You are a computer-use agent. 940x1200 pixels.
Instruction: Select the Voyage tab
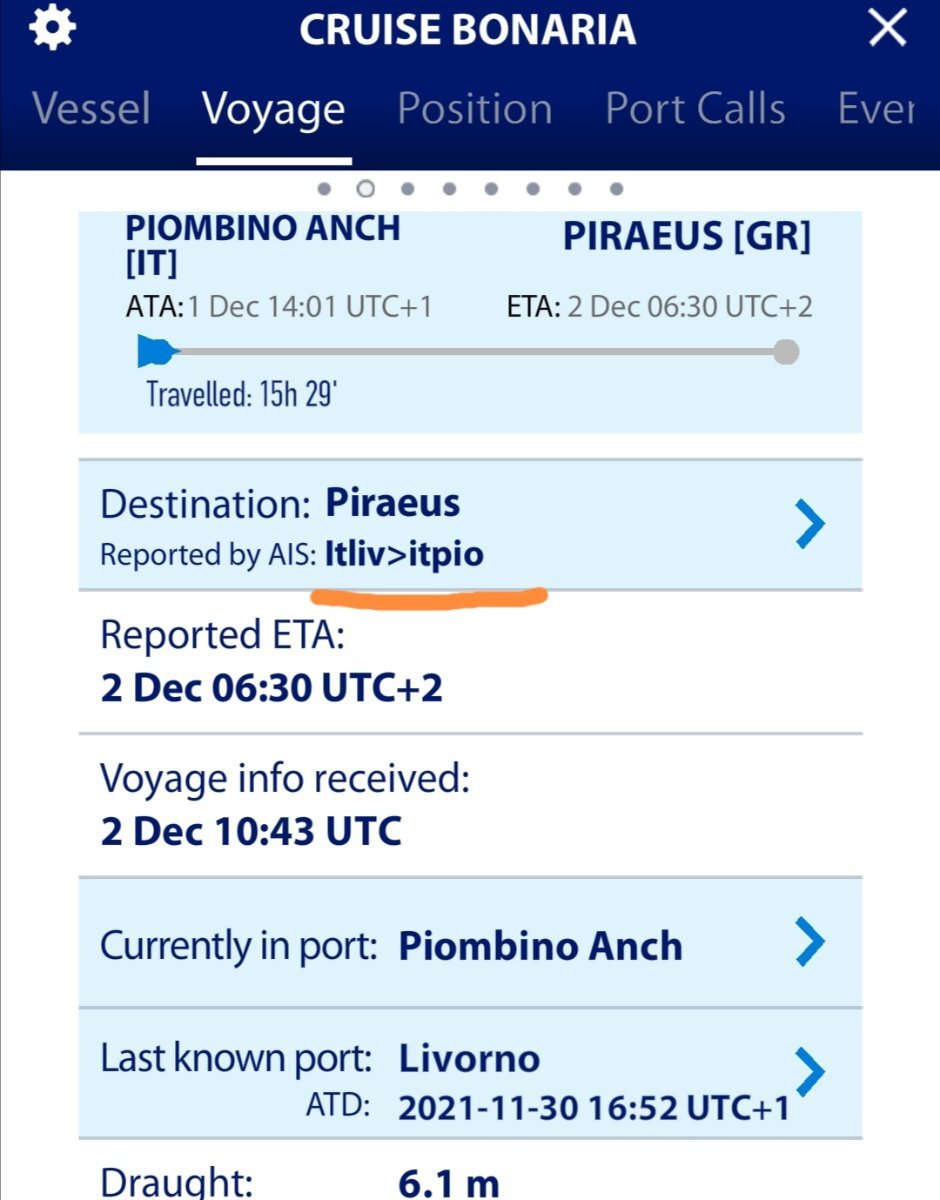tap(273, 109)
